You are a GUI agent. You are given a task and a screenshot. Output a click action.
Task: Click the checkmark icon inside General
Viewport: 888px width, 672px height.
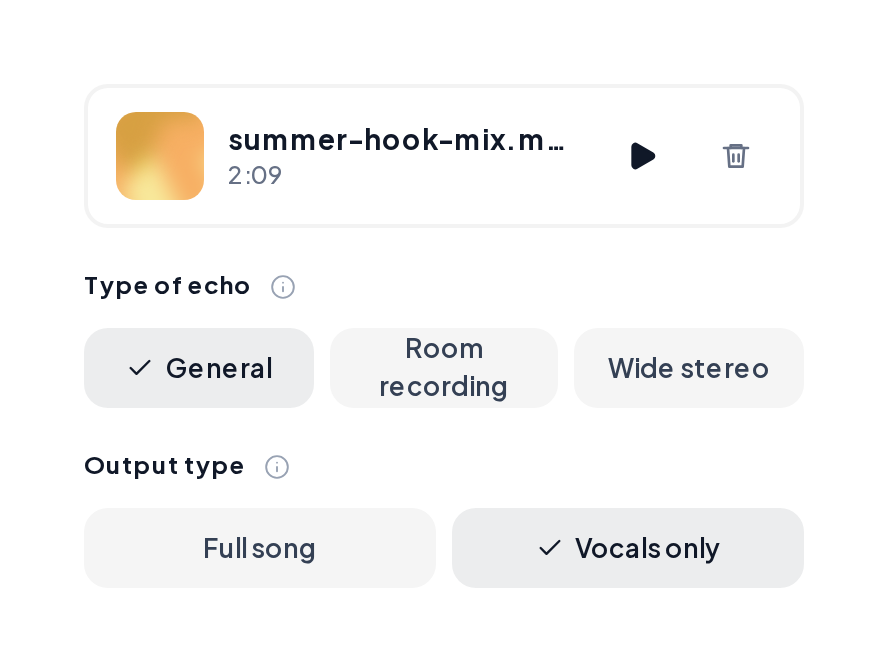click(x=140, y=368)
